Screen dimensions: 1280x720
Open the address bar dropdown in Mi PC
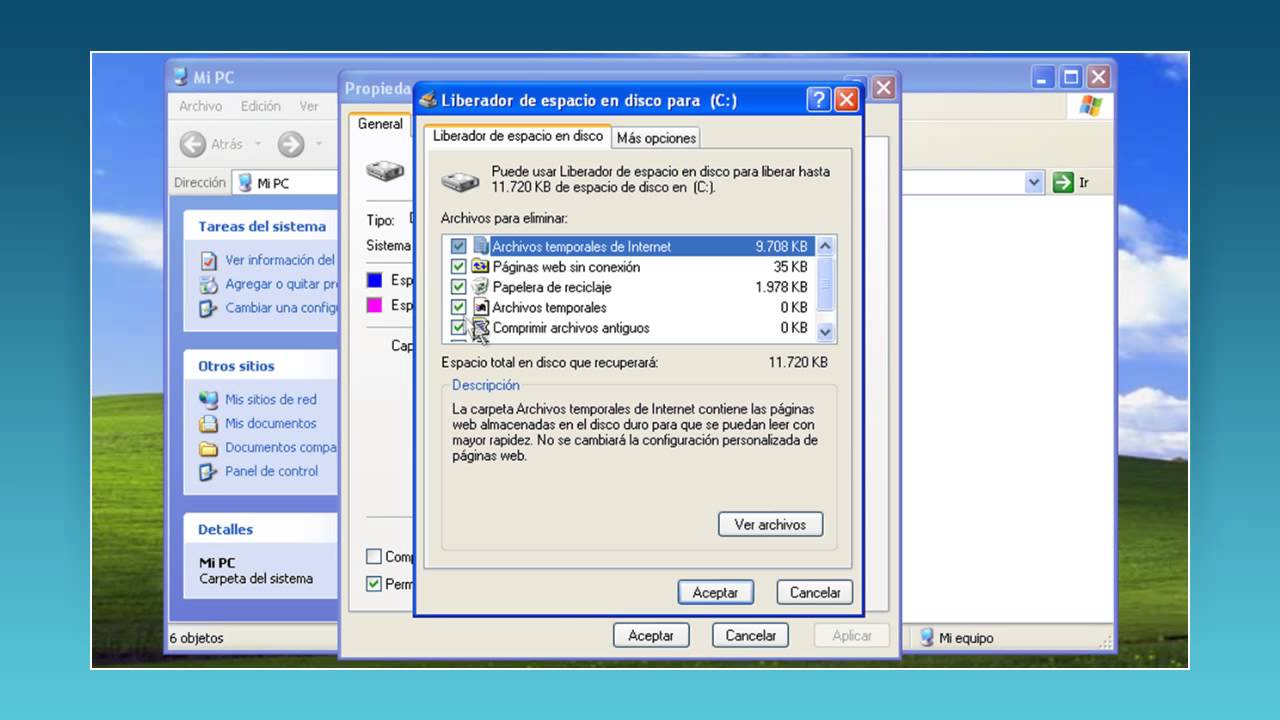point(1034,183)
